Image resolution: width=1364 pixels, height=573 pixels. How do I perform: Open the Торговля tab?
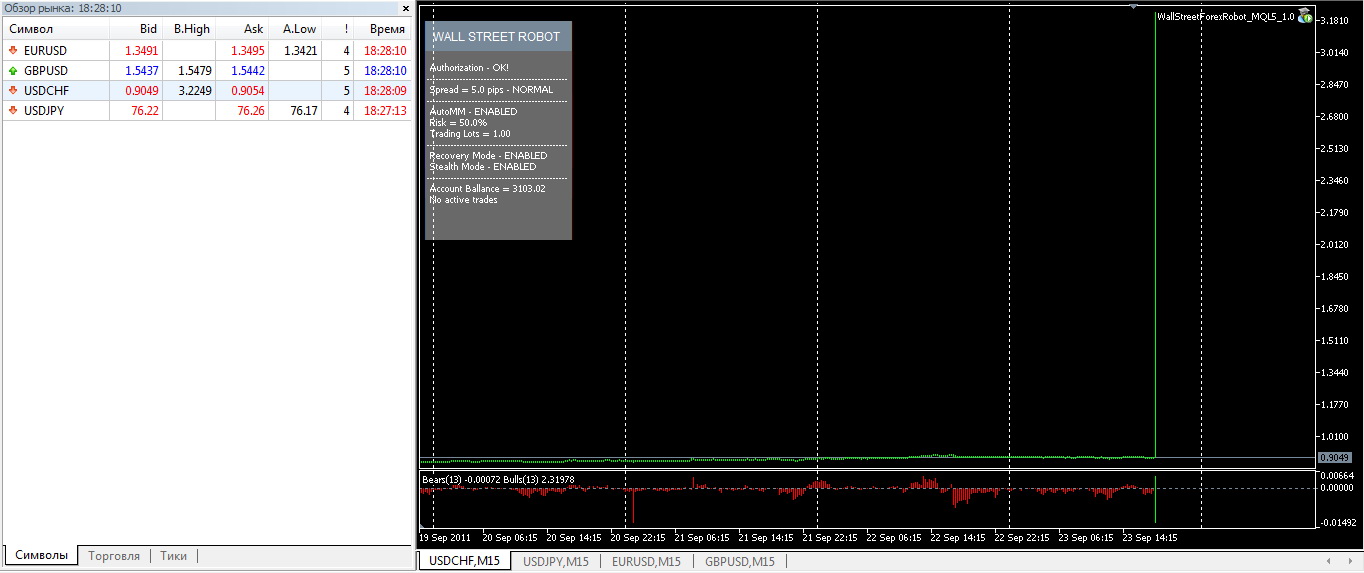pyautogui.click(x=114, y=555)
